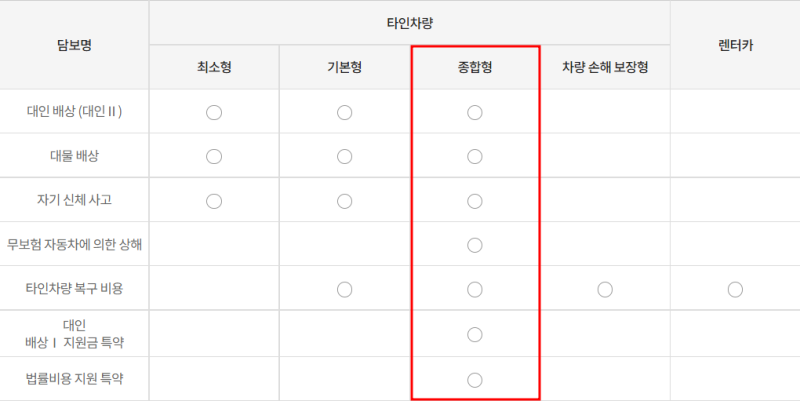Click the 대물 배상 circle under 종합형
Image resolution: width=800 pixels, height=401 pixels.
click(x=475, y=156)
